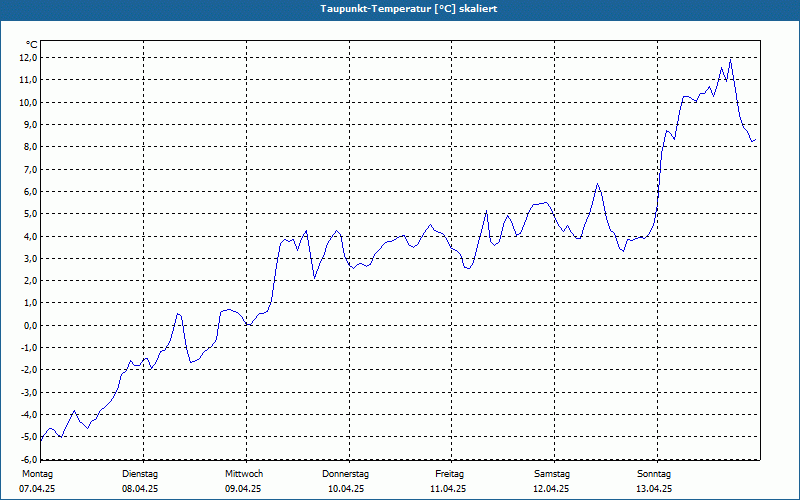Click the date 10.04.25
The height and width of the screenshot is (500, 800).
click(345, 489)
